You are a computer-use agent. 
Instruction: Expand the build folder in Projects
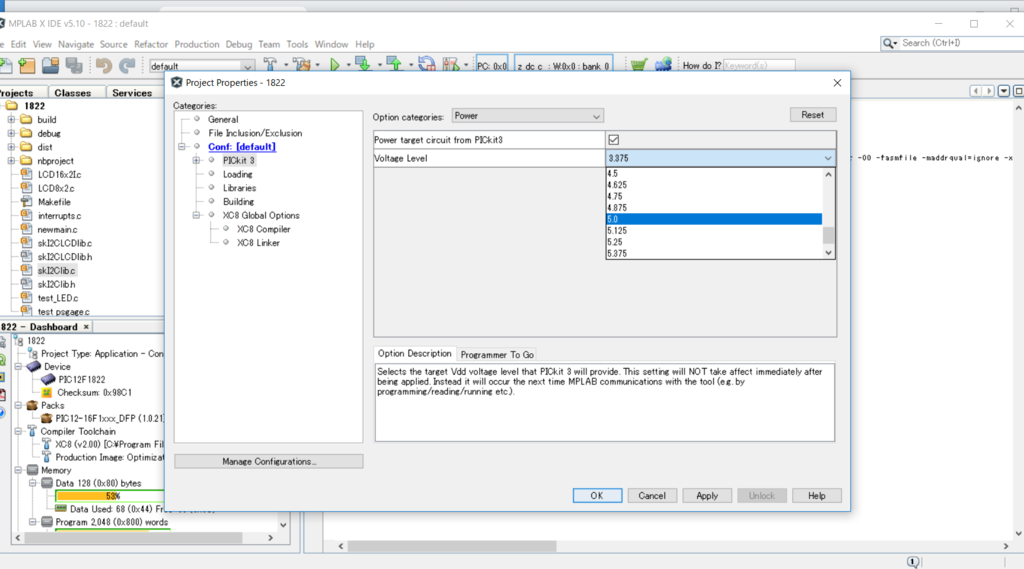[x=11, y=120]
